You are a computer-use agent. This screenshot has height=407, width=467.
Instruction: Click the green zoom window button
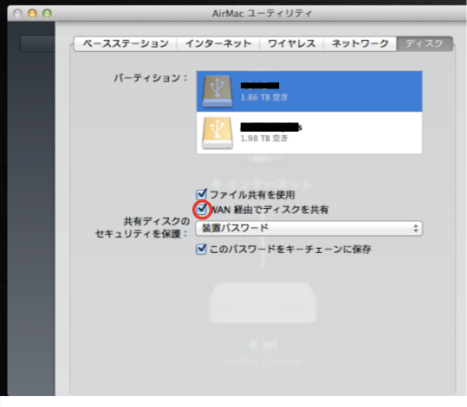(47, 13)
